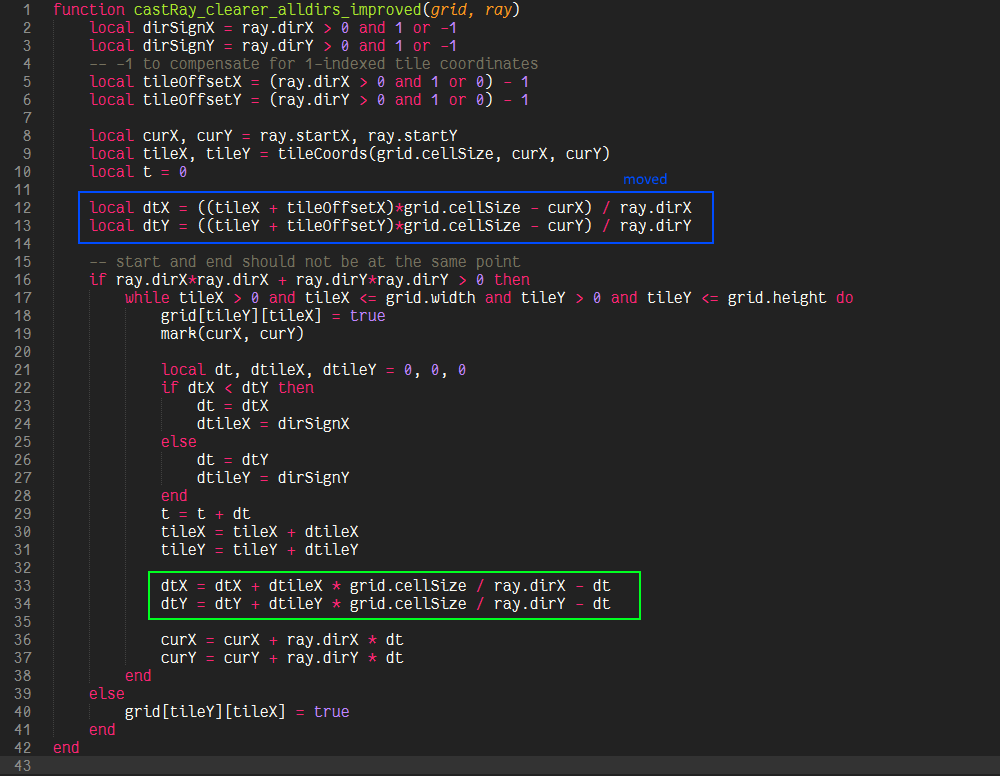Click the blue "moved" annotation label
This screenshot has width=1000, height=776.
click(644, 180)
